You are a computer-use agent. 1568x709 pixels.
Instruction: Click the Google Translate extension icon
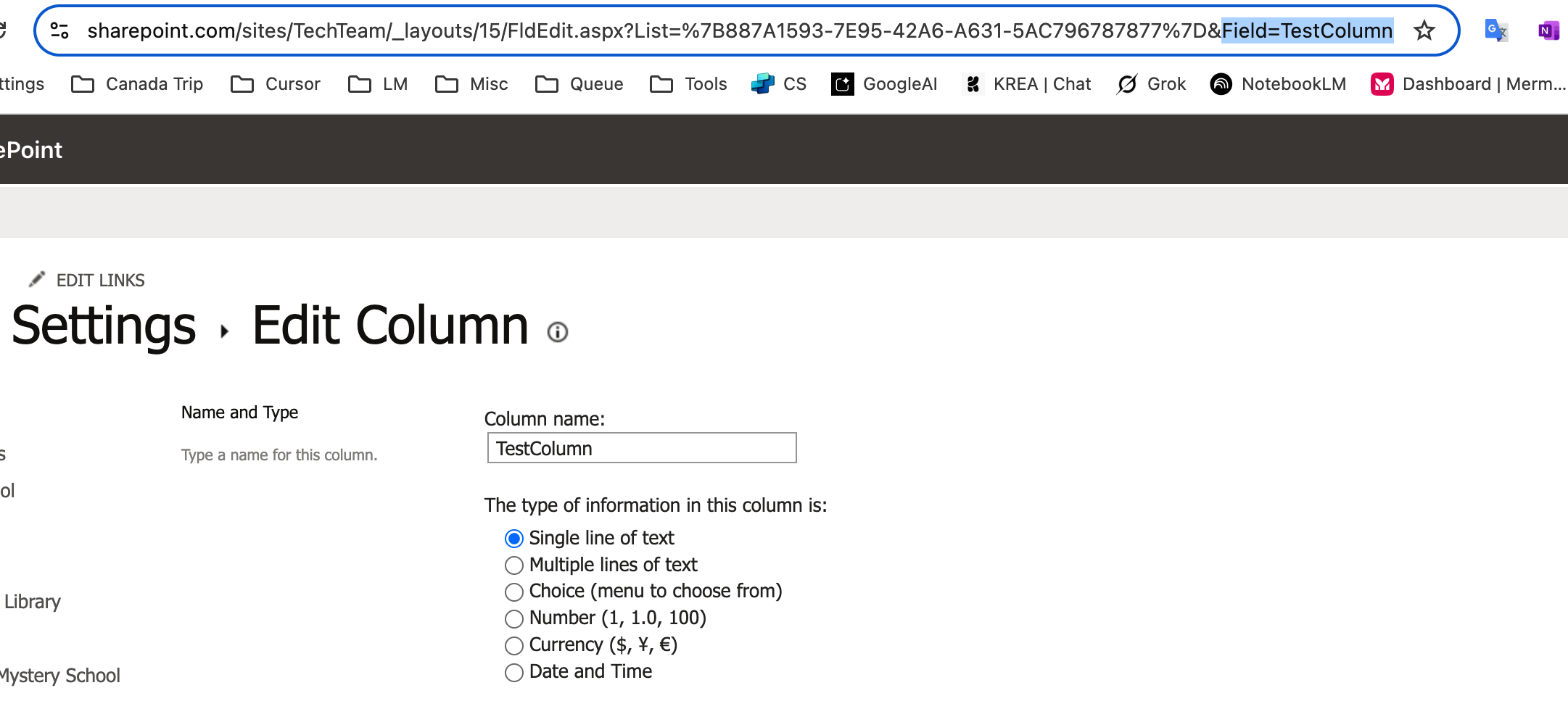click(1495, 30)
